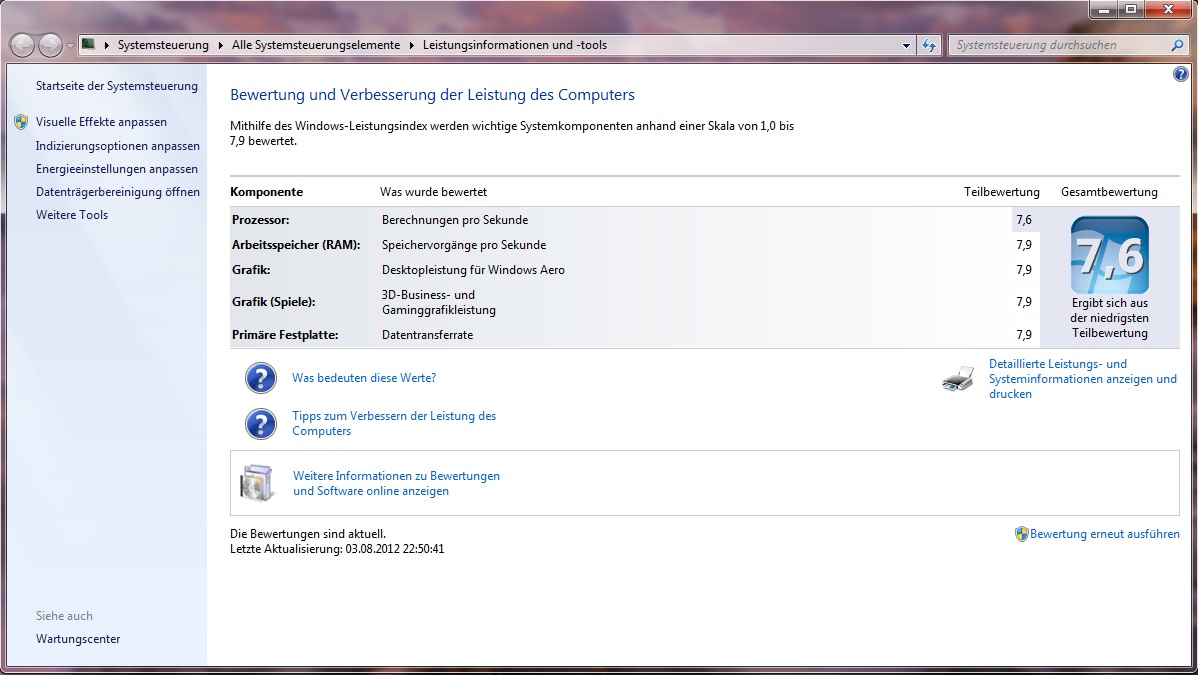Expand arrow after Alle Systemsteuerungselemente
This screenshot has height=675, width=1198.
412,45
